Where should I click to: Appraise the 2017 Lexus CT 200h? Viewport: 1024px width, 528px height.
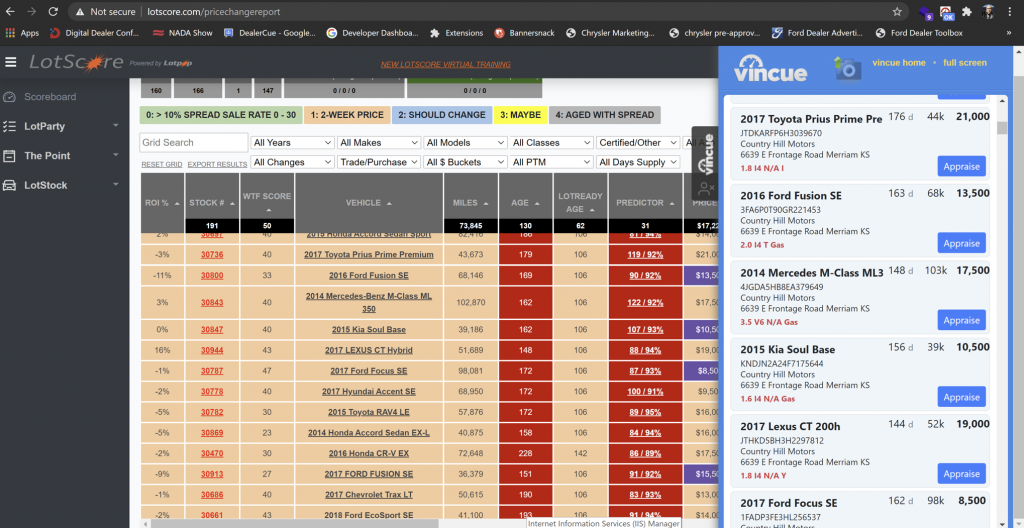pos(961,474)
